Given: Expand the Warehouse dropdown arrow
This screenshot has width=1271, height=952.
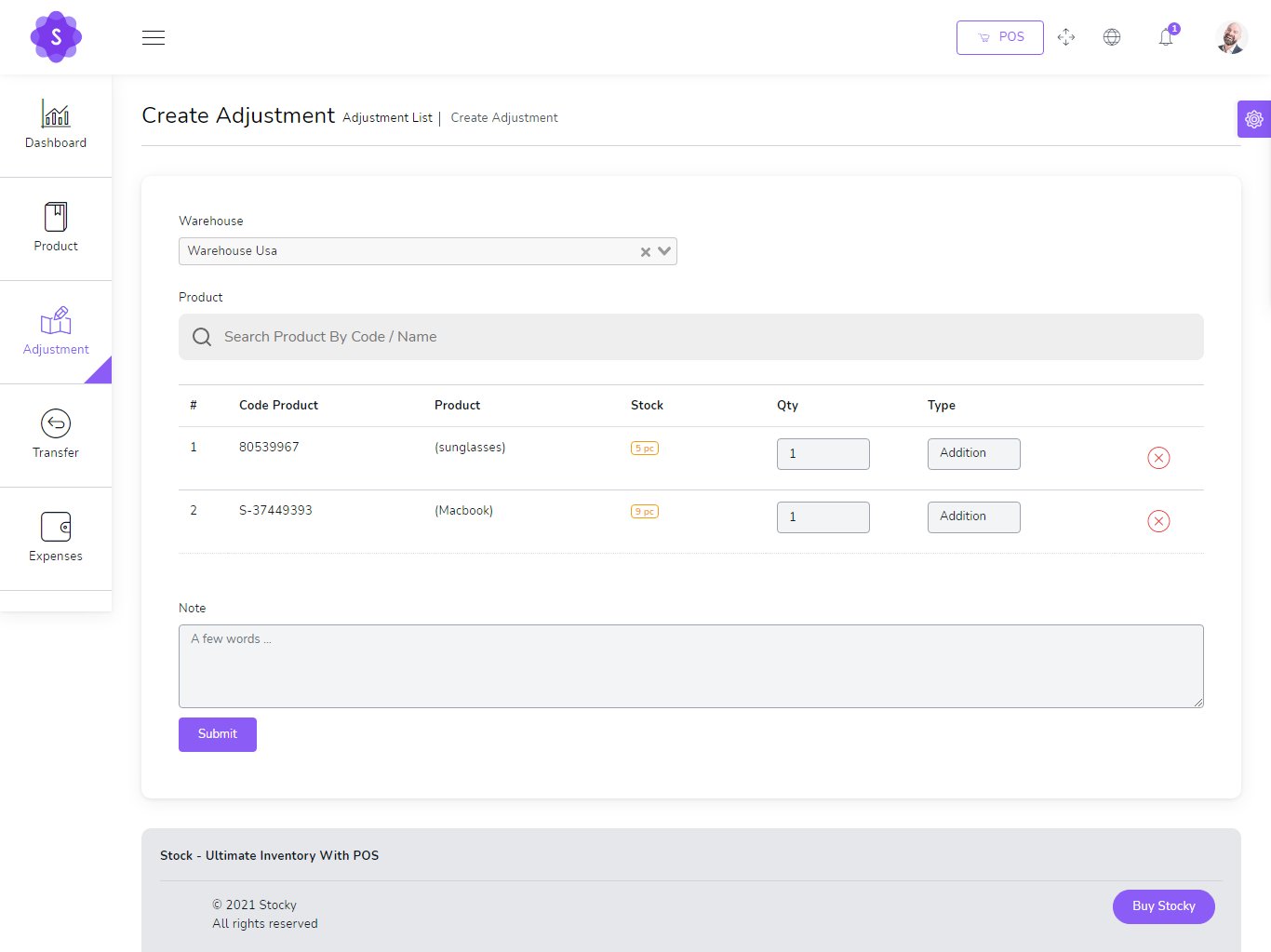Looking at the screenshot, I should point(664,251).
